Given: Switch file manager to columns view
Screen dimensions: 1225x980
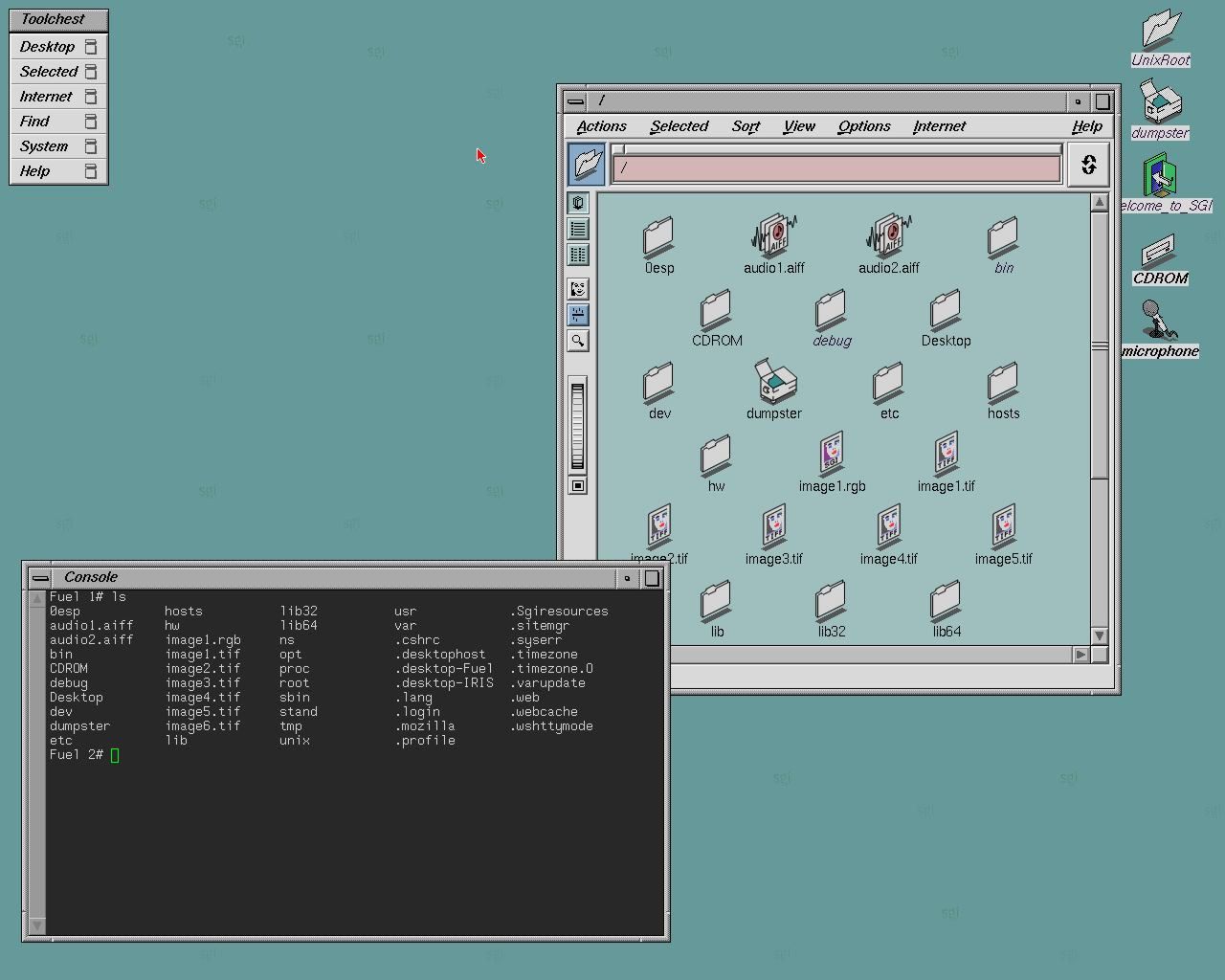Looking at the screenshot, I should point(578,255).
